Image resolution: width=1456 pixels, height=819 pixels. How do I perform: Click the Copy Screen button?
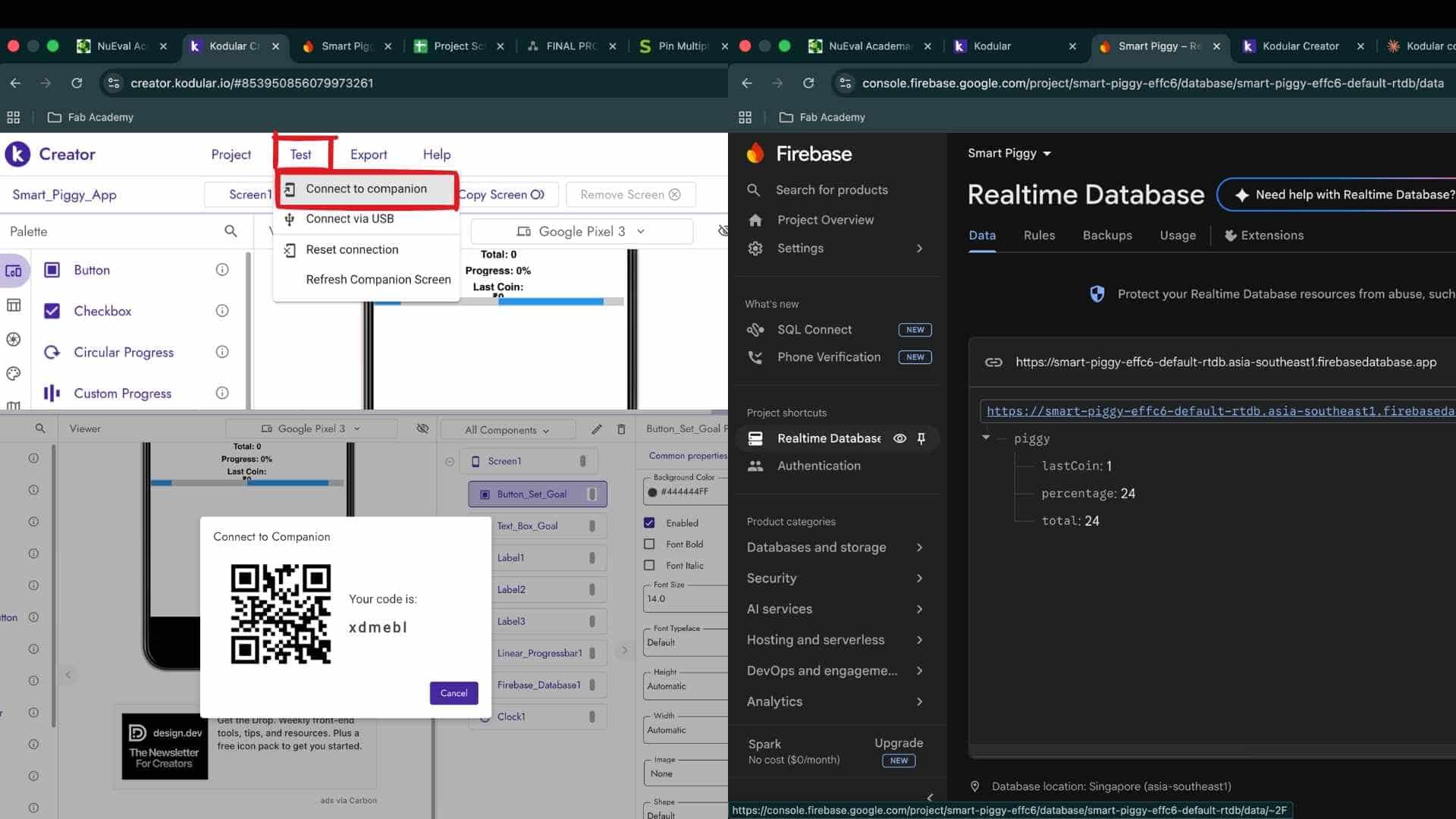tap(507, 195)
